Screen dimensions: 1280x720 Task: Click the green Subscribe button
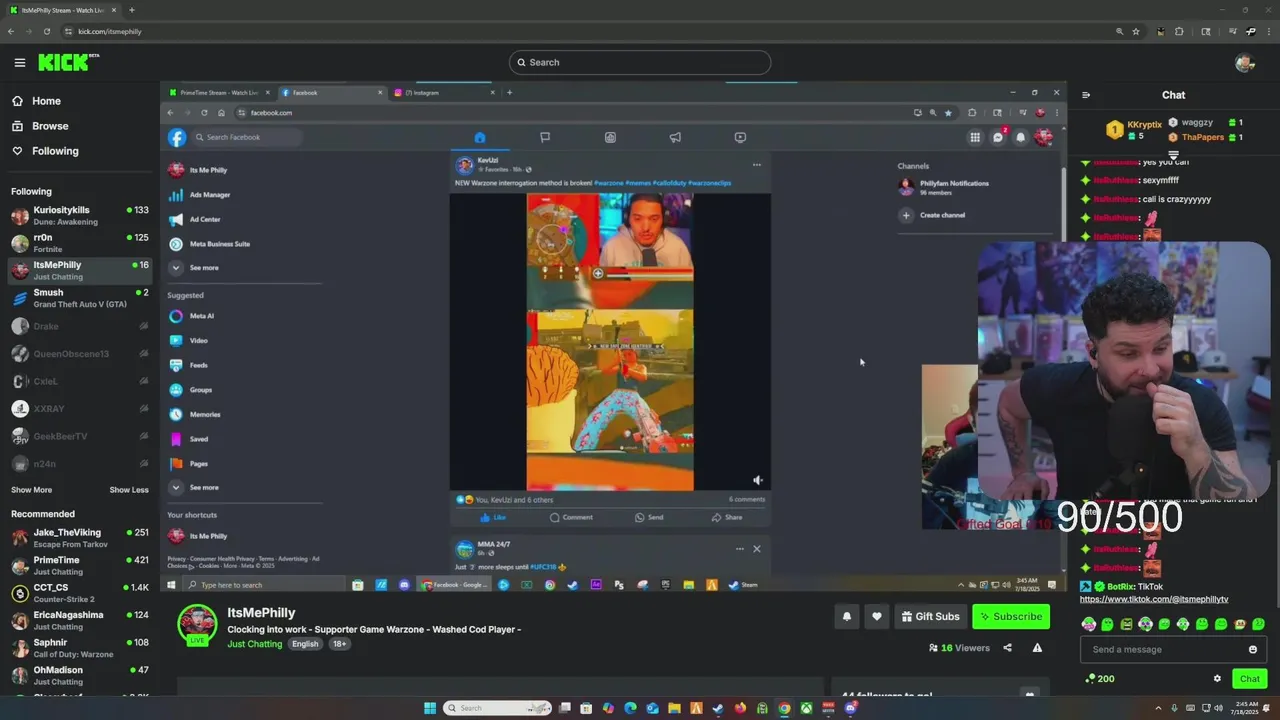click(x=1011, y=616)
